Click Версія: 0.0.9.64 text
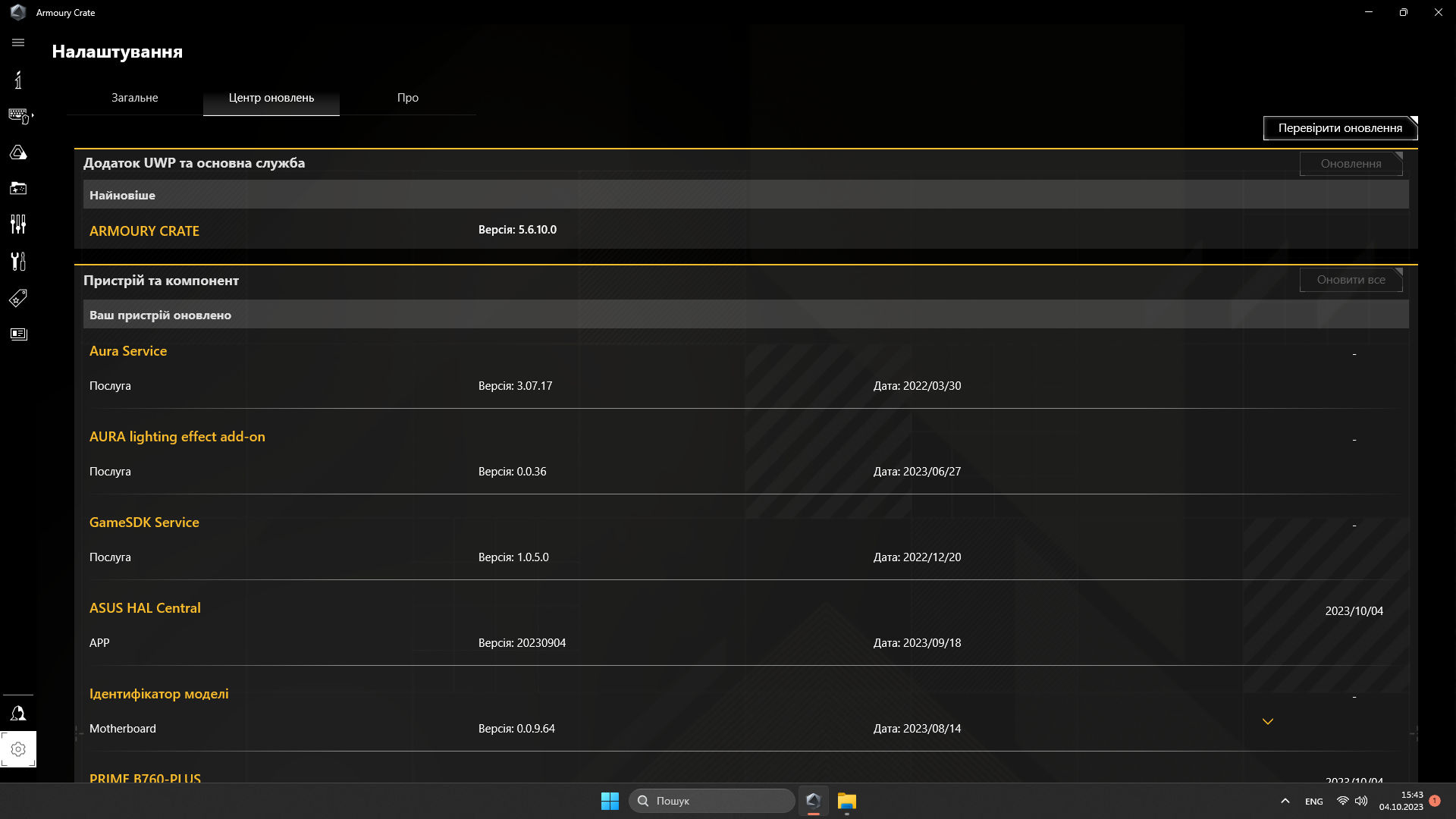This screenshot has height=819, width=1456. tap(516, 729)
